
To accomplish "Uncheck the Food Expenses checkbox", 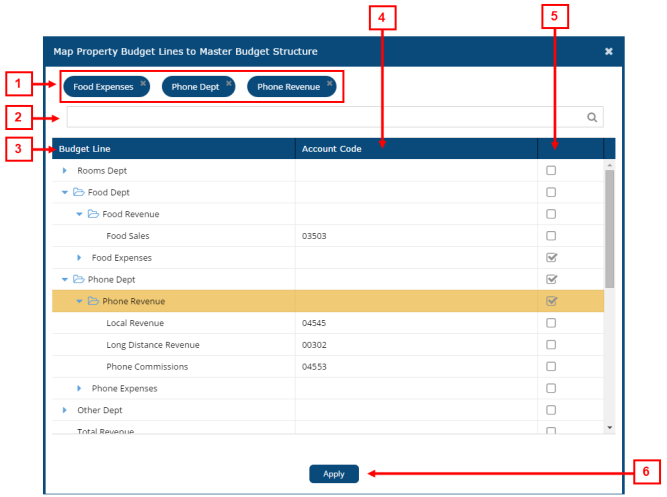I will coord(551,258).
